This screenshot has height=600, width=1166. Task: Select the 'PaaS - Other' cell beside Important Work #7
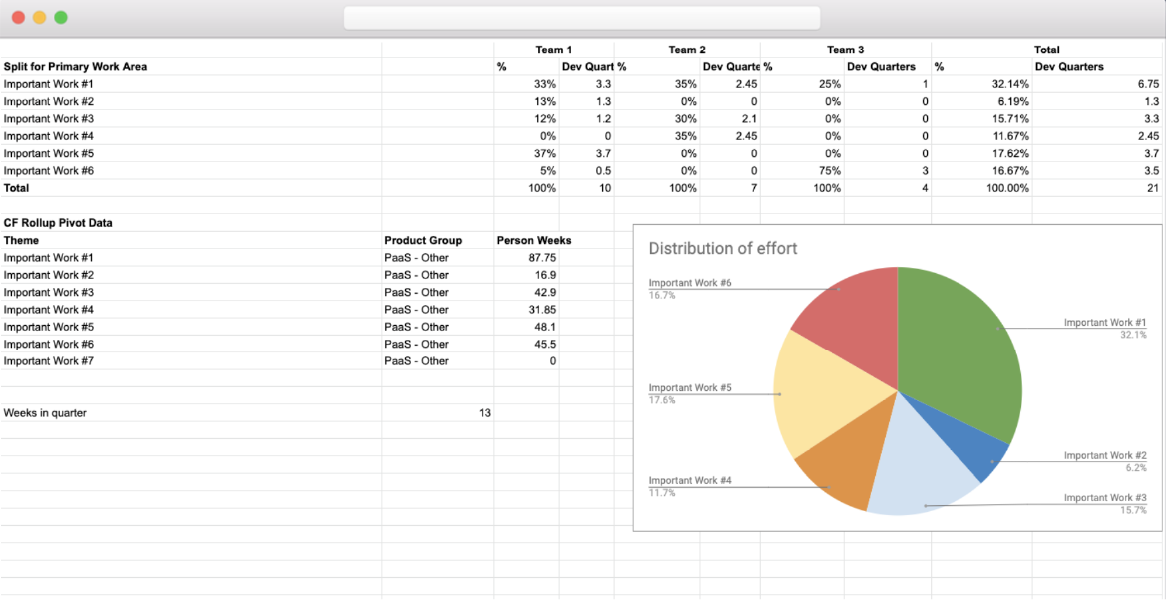(418, 361)
